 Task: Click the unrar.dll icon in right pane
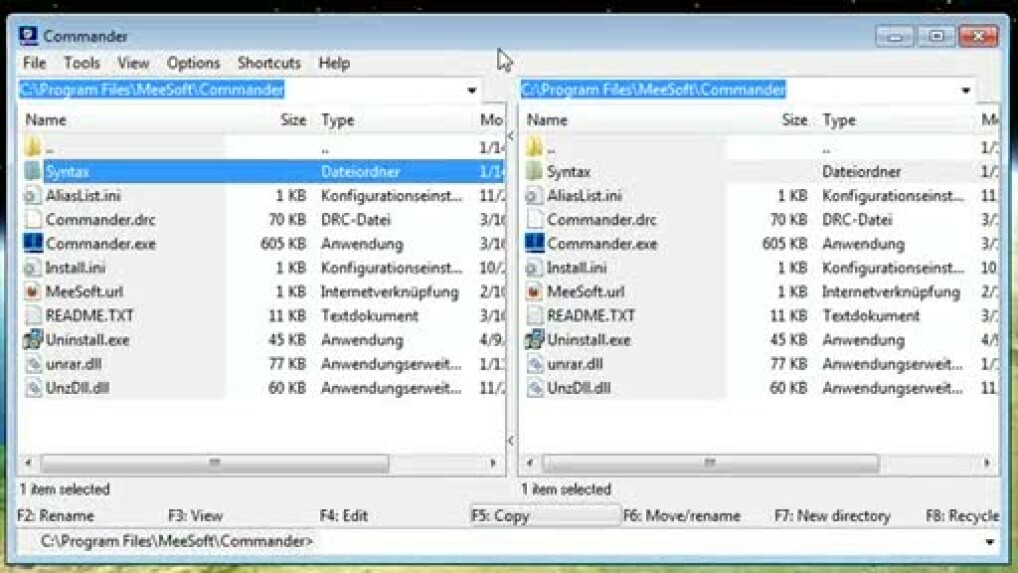click(534, 364)
